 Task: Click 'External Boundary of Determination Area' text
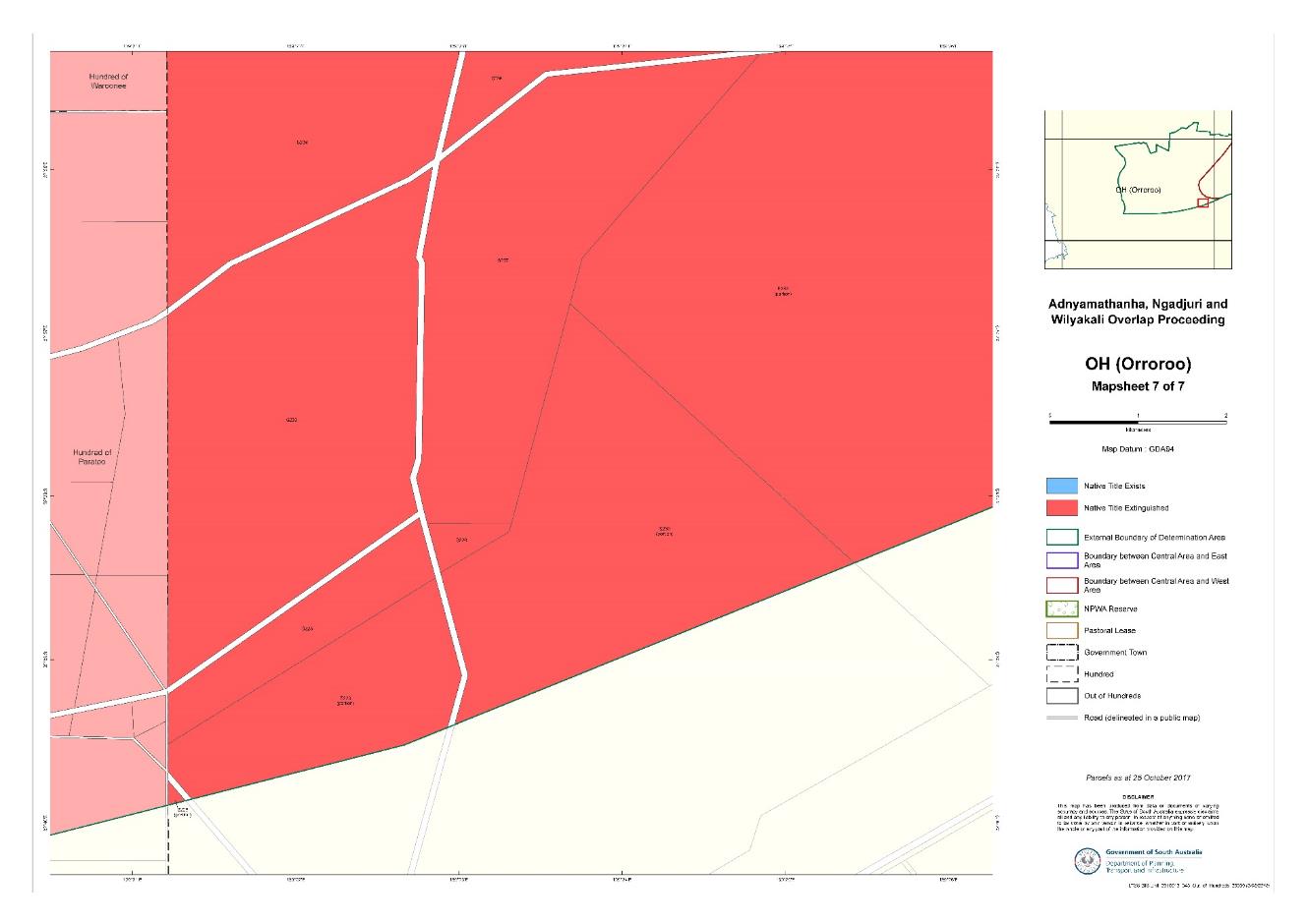tap(1155, 538)
